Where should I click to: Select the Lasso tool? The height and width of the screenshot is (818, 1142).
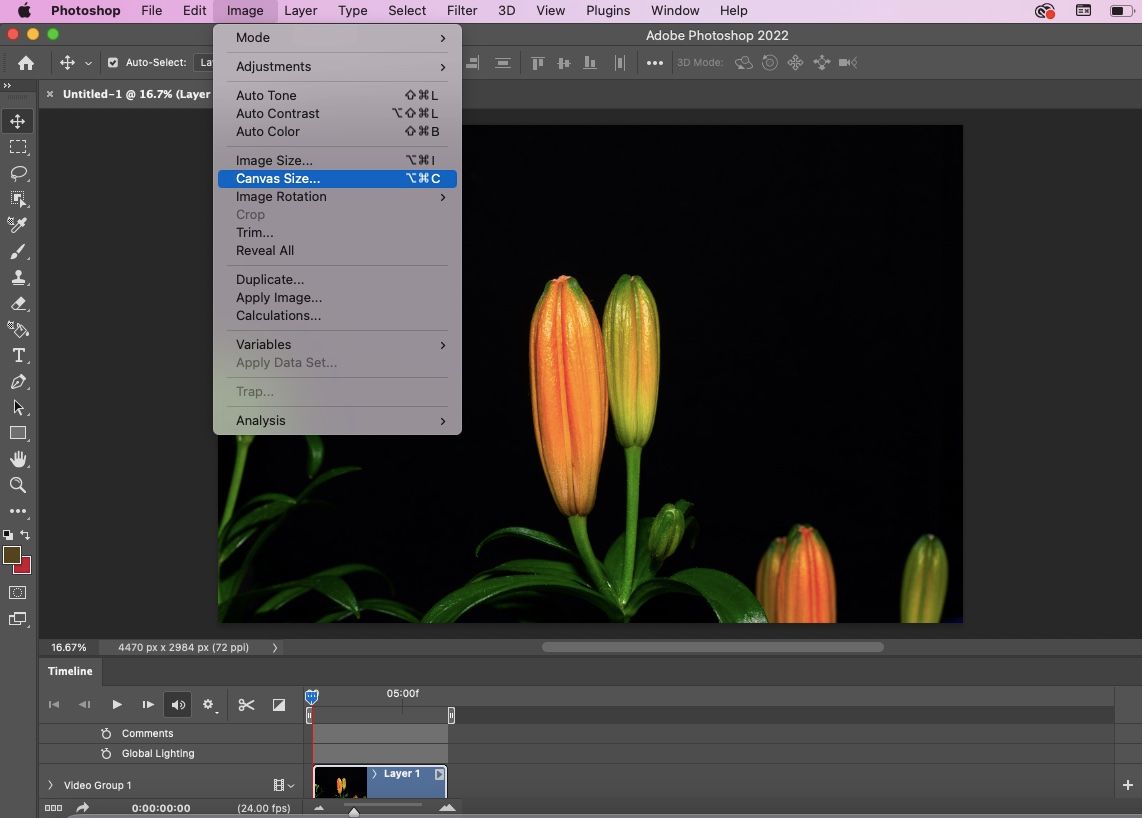18,173
